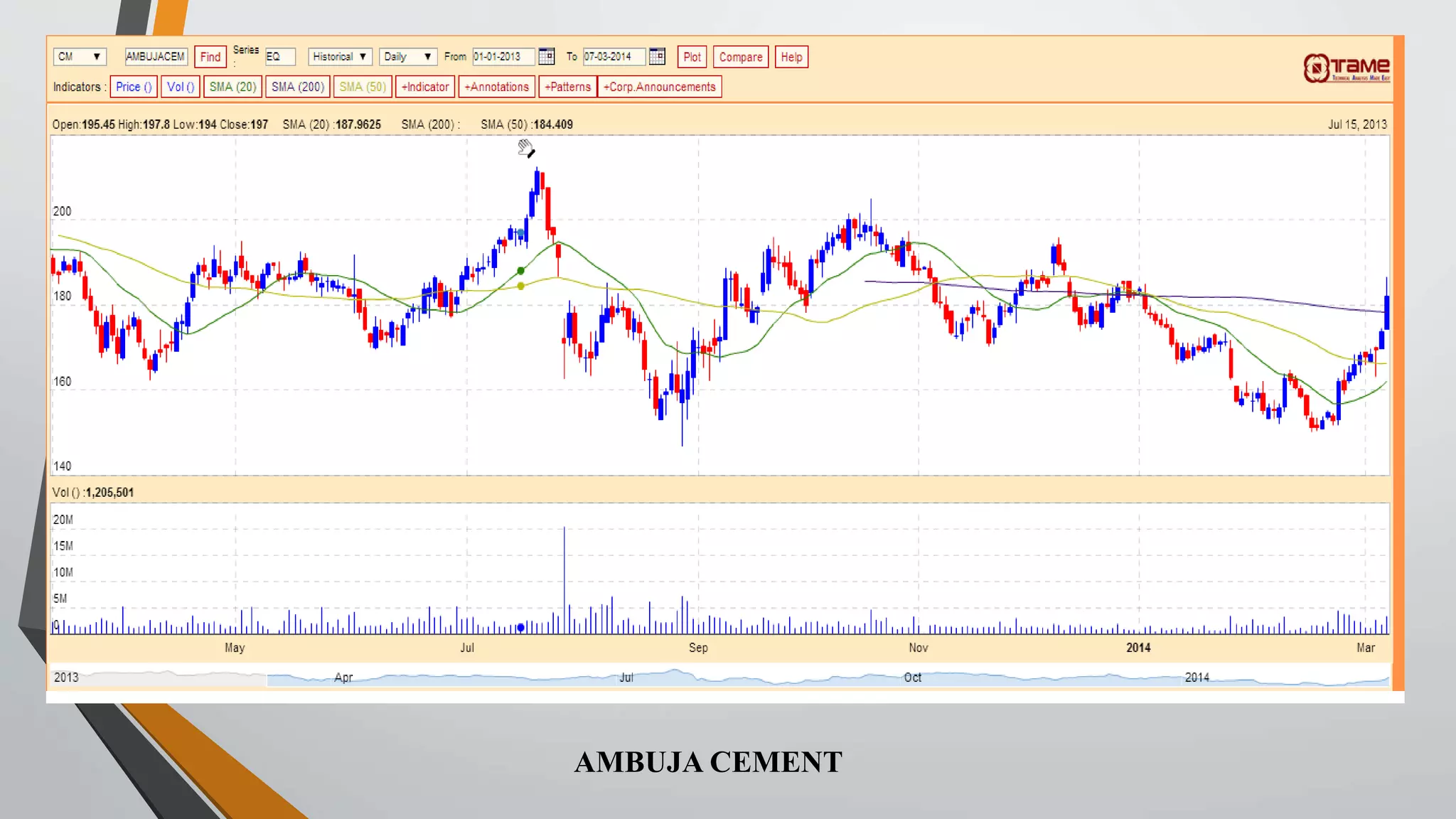Viewport: 1456px width, 819px height.
Task: Toggle the SMA (200) indicator
Action: pyautogui.click(x=298, y=87)
